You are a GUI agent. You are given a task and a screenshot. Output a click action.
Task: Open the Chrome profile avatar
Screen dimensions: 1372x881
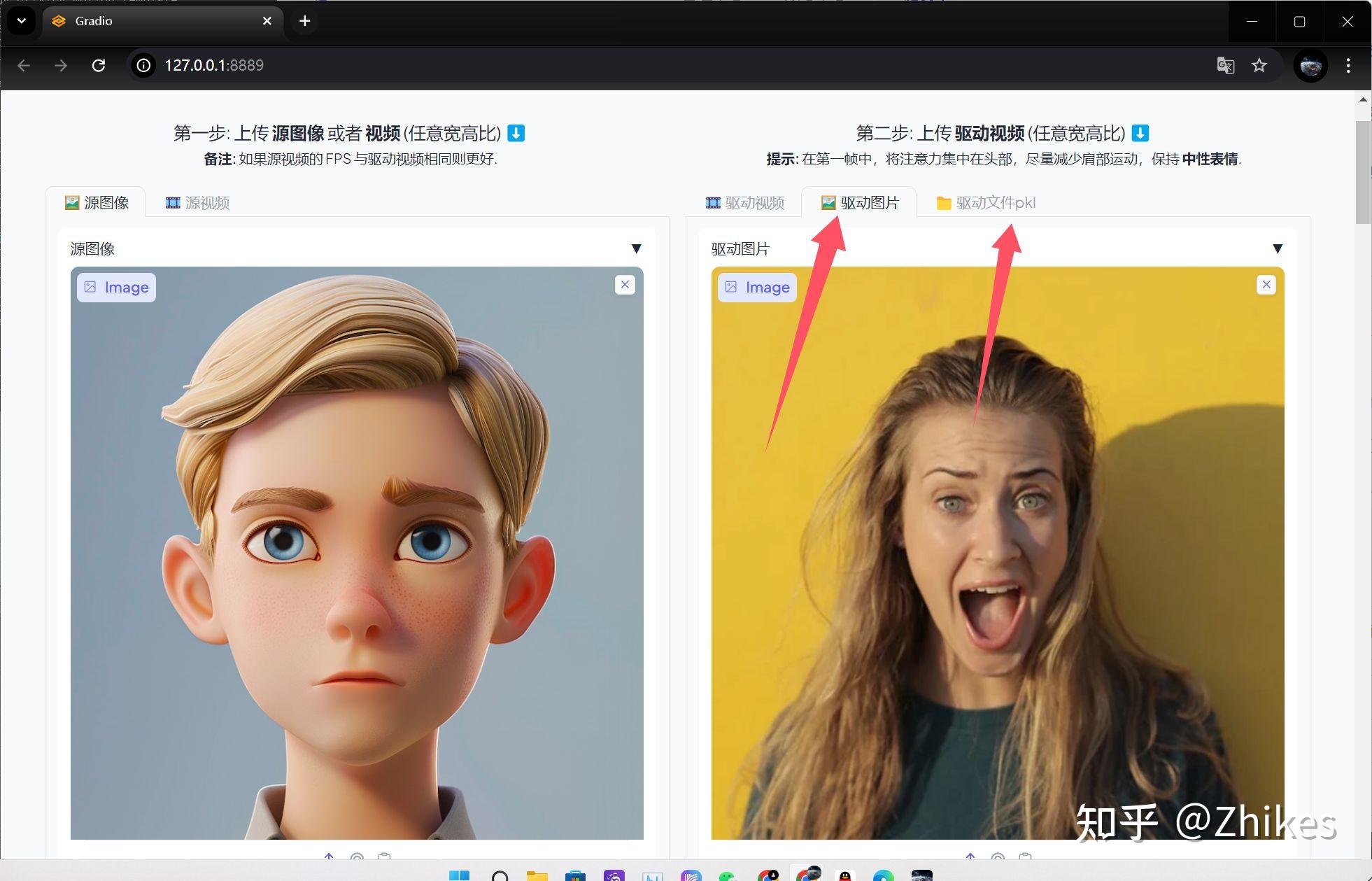pos(1310,66)
